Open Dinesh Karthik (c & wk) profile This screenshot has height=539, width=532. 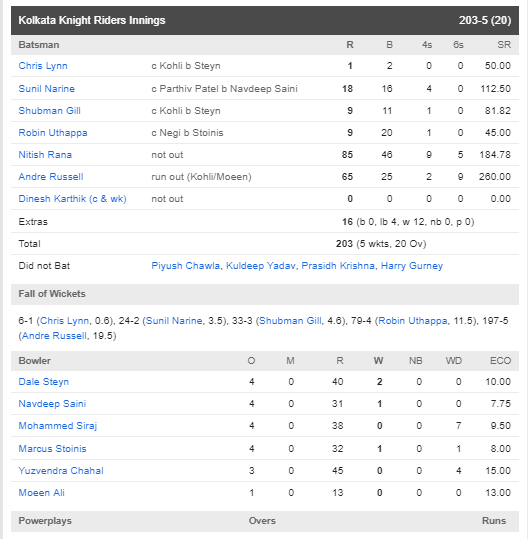pyautogui.click(x=73, y=199)
